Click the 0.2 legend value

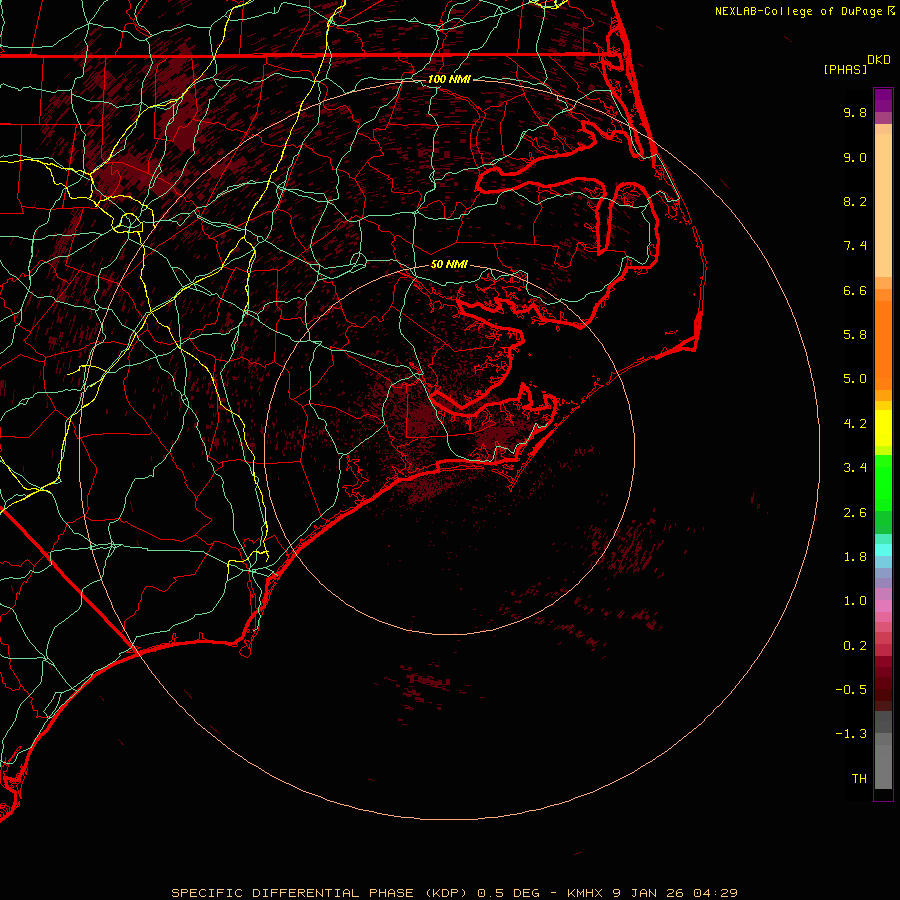[x=855, y=646]
